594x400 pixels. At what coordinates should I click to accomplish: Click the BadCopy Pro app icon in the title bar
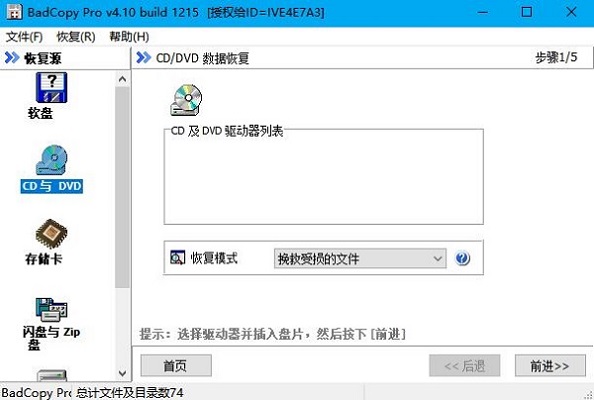(14, 12)
